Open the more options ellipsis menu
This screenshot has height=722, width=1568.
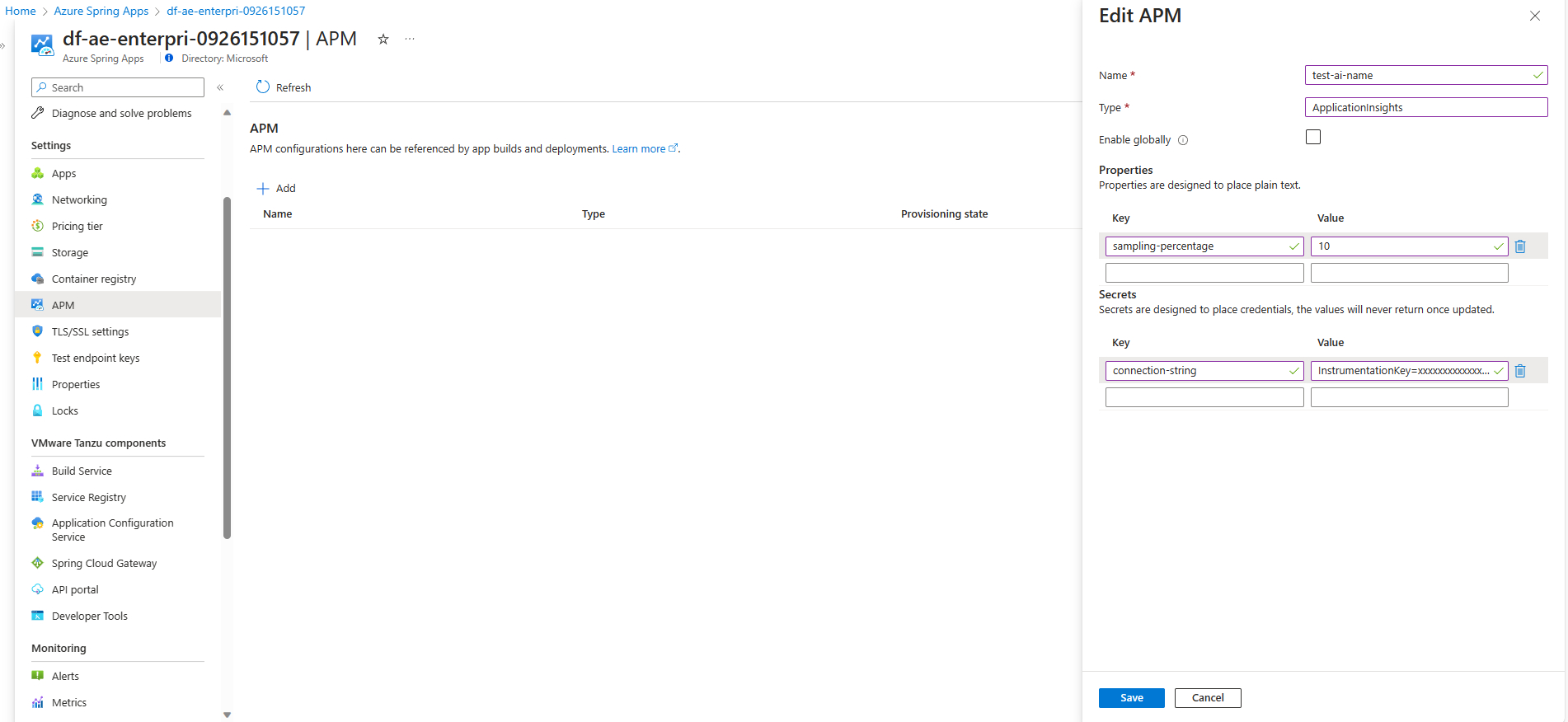coord(410,39)
